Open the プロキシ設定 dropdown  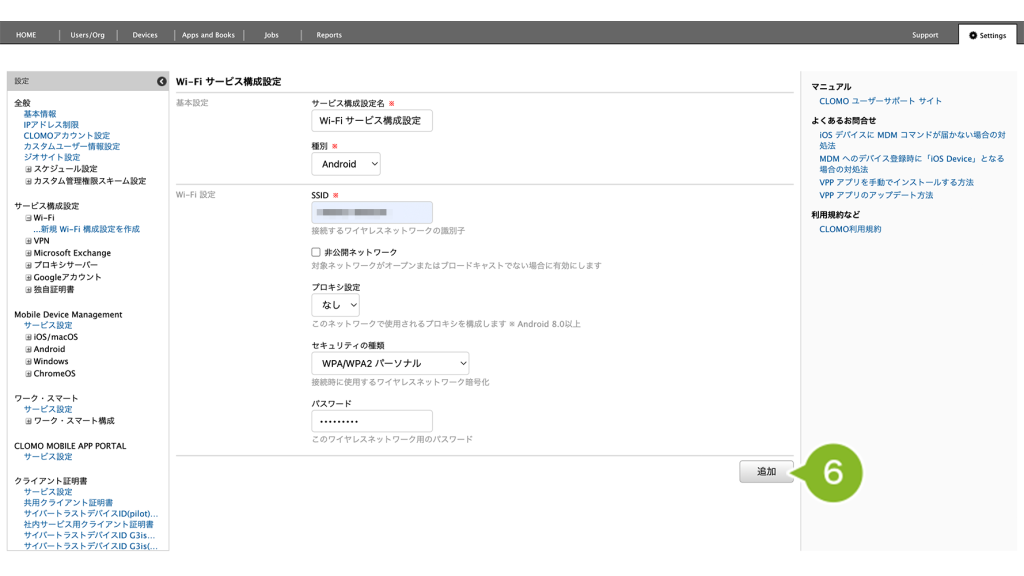pyautogui.click(x=335, y=305)
